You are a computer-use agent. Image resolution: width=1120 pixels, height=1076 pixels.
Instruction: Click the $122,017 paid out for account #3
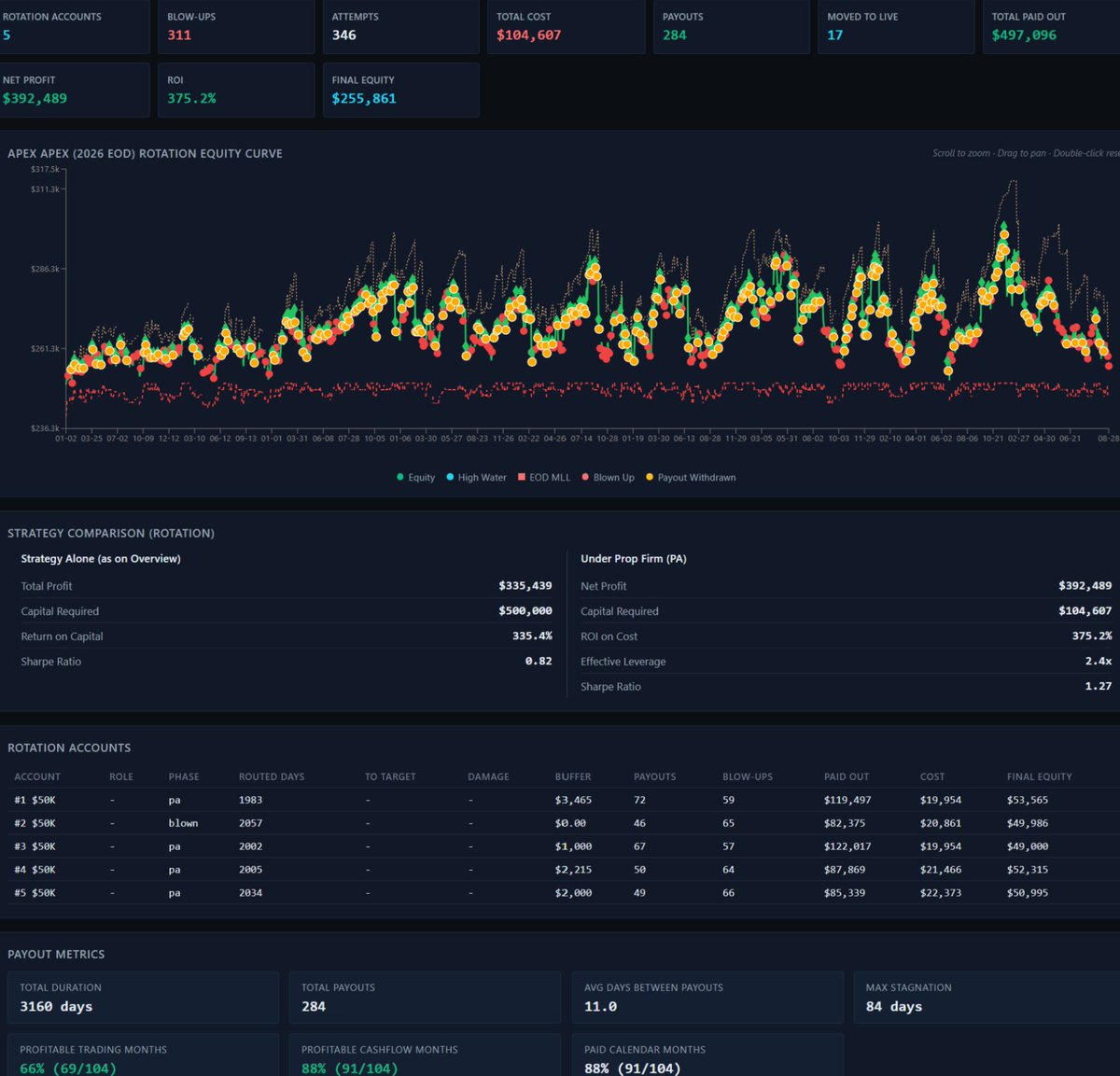(x=847, y=846)
